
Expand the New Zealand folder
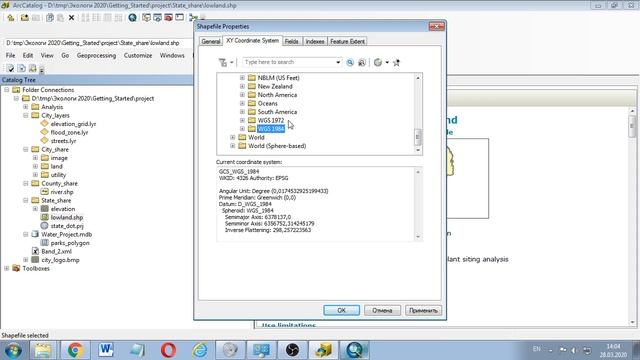pos(242,86)
